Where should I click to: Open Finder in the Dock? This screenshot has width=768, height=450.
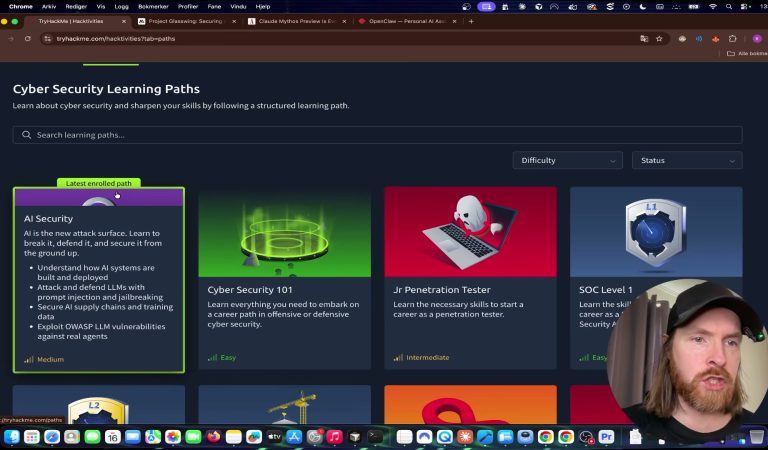(x=12, y=436)
